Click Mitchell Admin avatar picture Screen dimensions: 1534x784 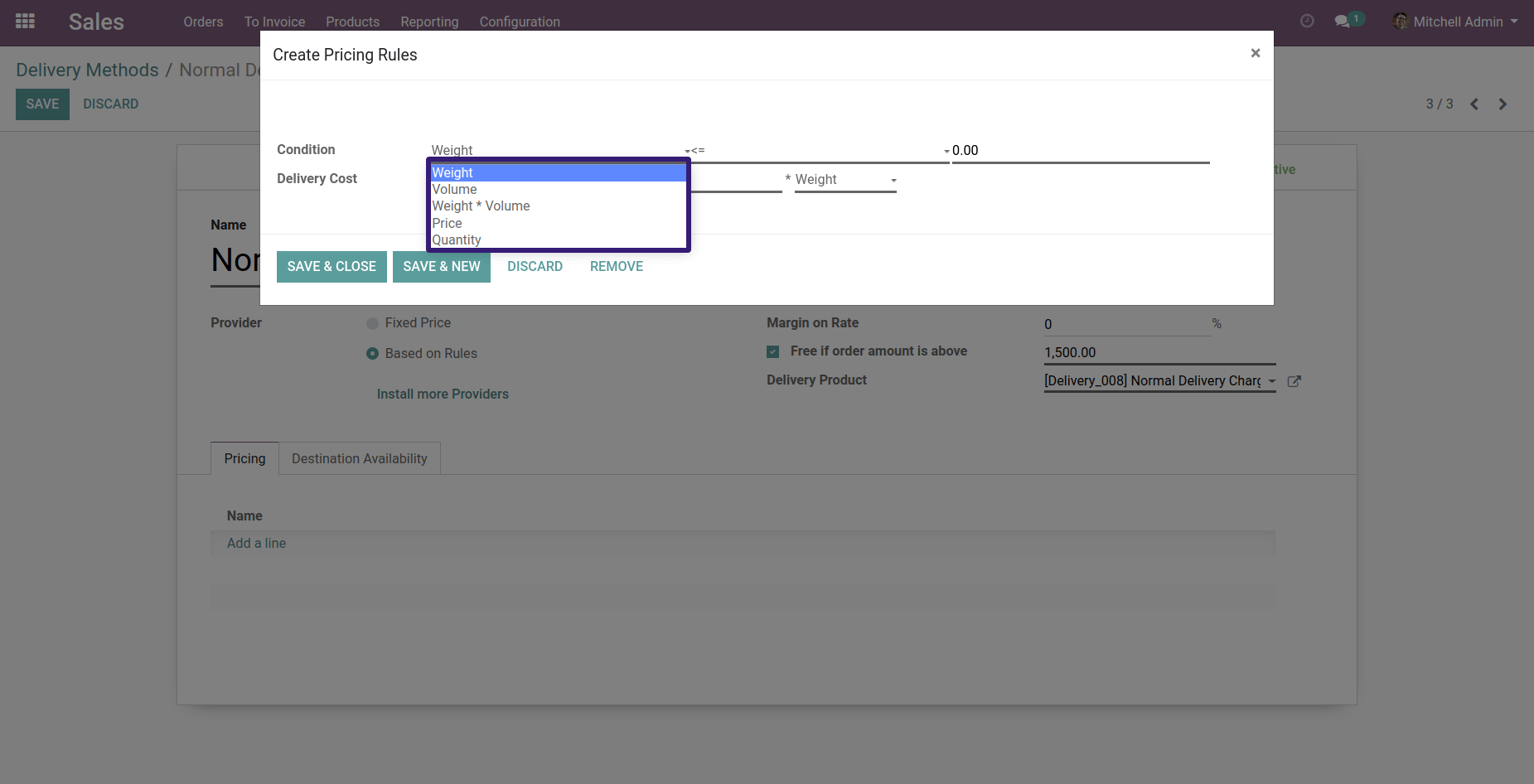(x=1401, y=22)
